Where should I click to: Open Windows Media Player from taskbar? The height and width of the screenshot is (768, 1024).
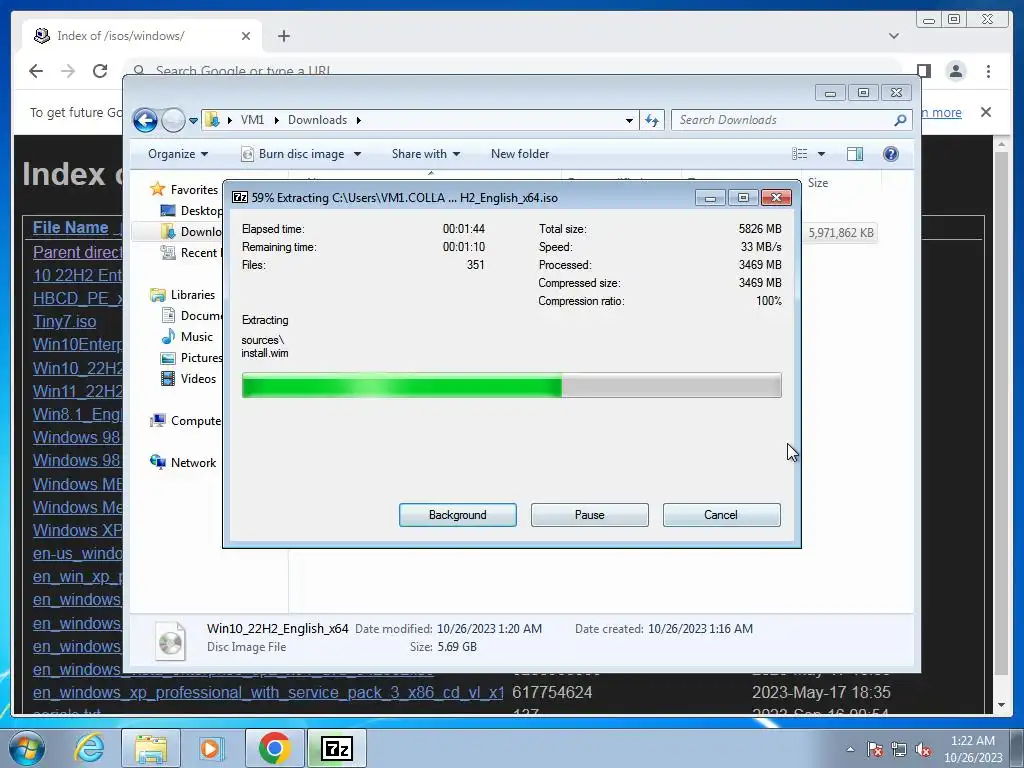(211, 748)
